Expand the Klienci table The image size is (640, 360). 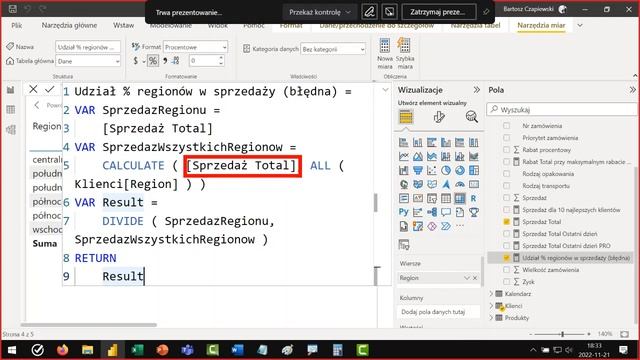[491, 306]
